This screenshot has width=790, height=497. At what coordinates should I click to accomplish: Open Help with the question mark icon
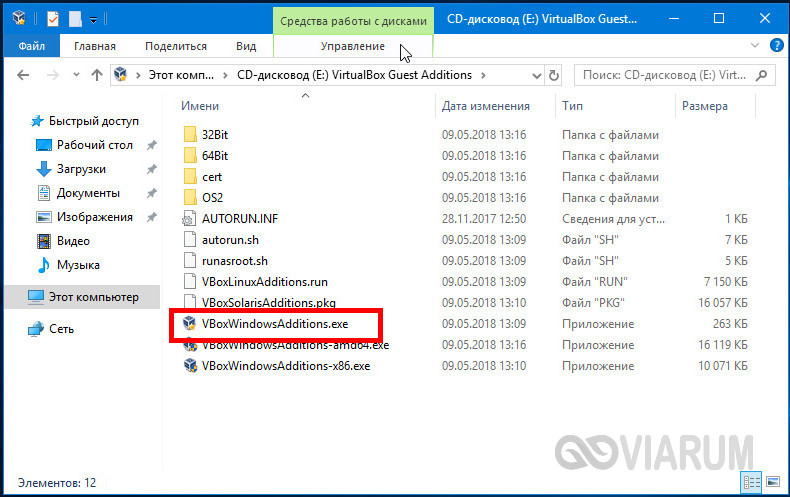pos(776,45)
